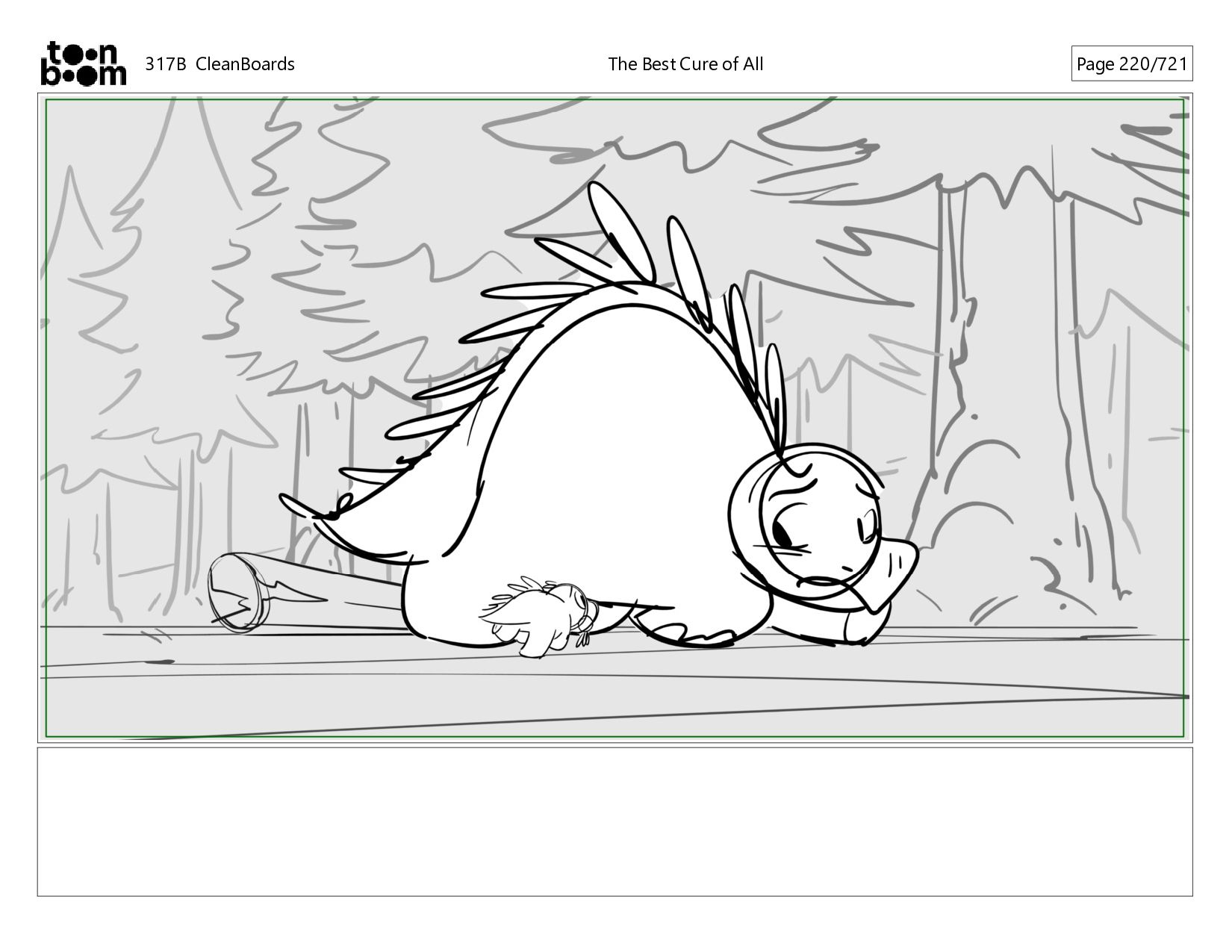Click the empty notes box below the panel
The image size is (1232, 952).
click(615, 821)
